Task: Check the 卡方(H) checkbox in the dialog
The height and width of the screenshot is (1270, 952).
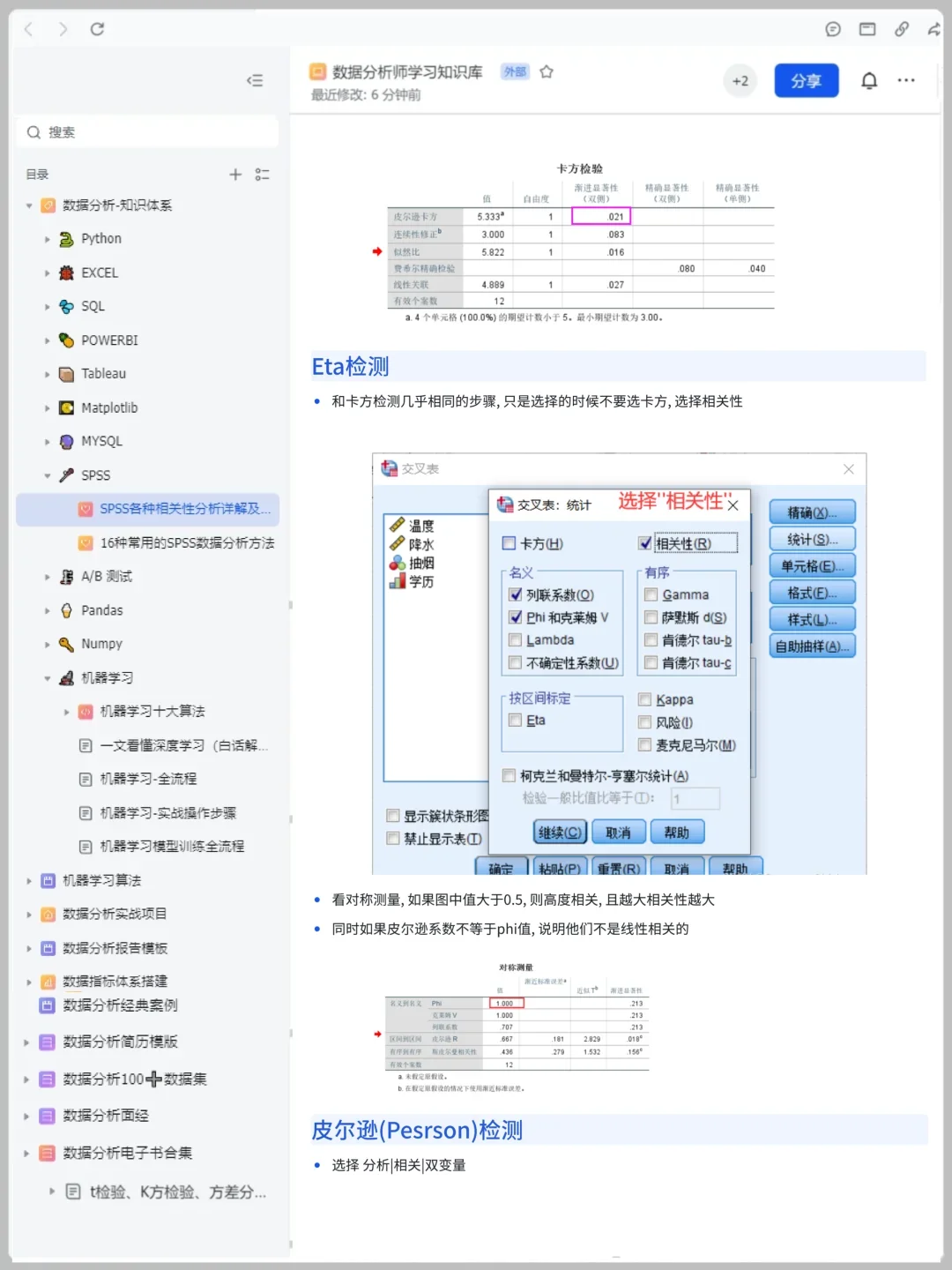Action: (509, 543)
